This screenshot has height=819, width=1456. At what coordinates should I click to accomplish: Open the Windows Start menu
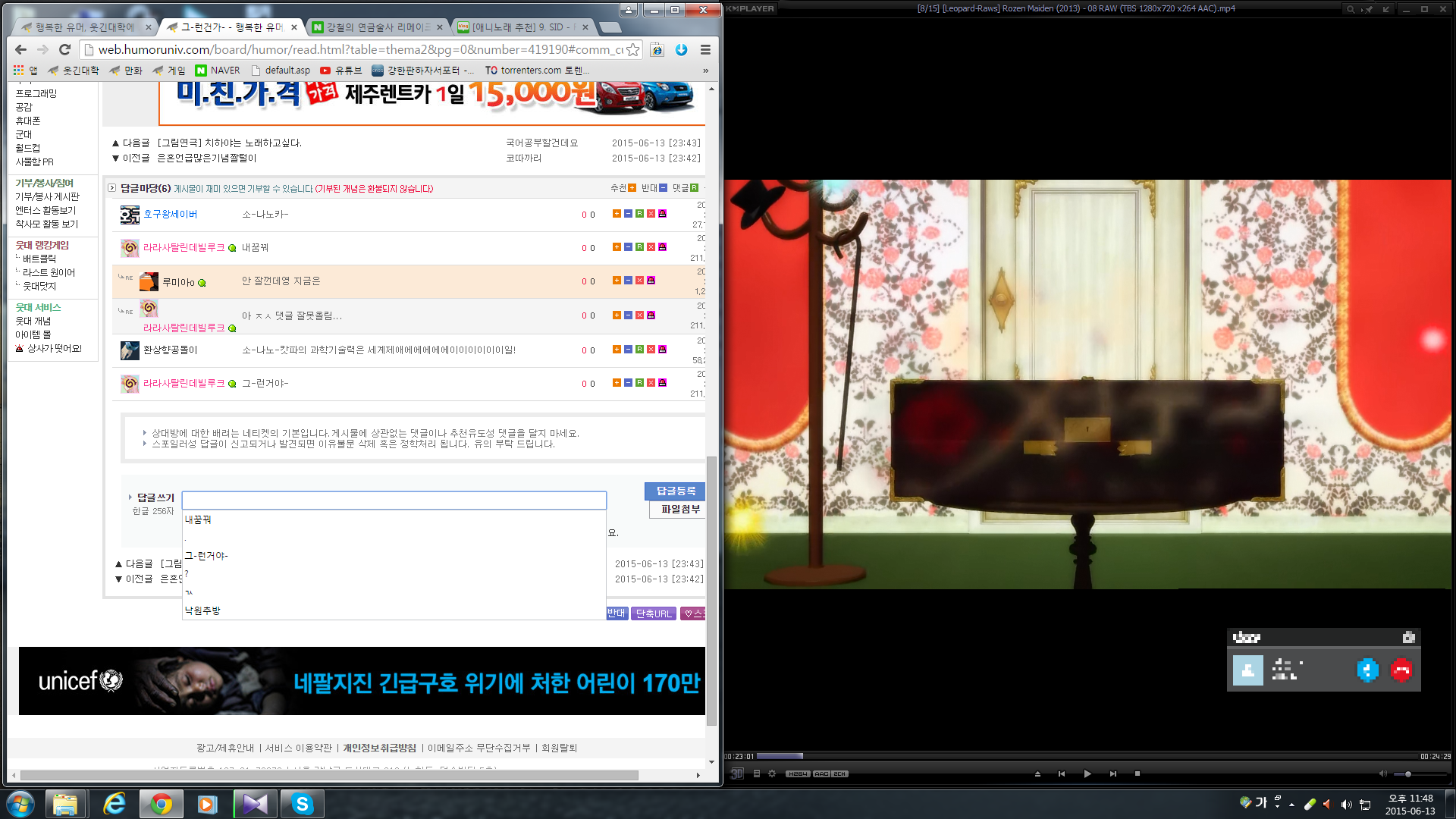[x=20, y=804]
